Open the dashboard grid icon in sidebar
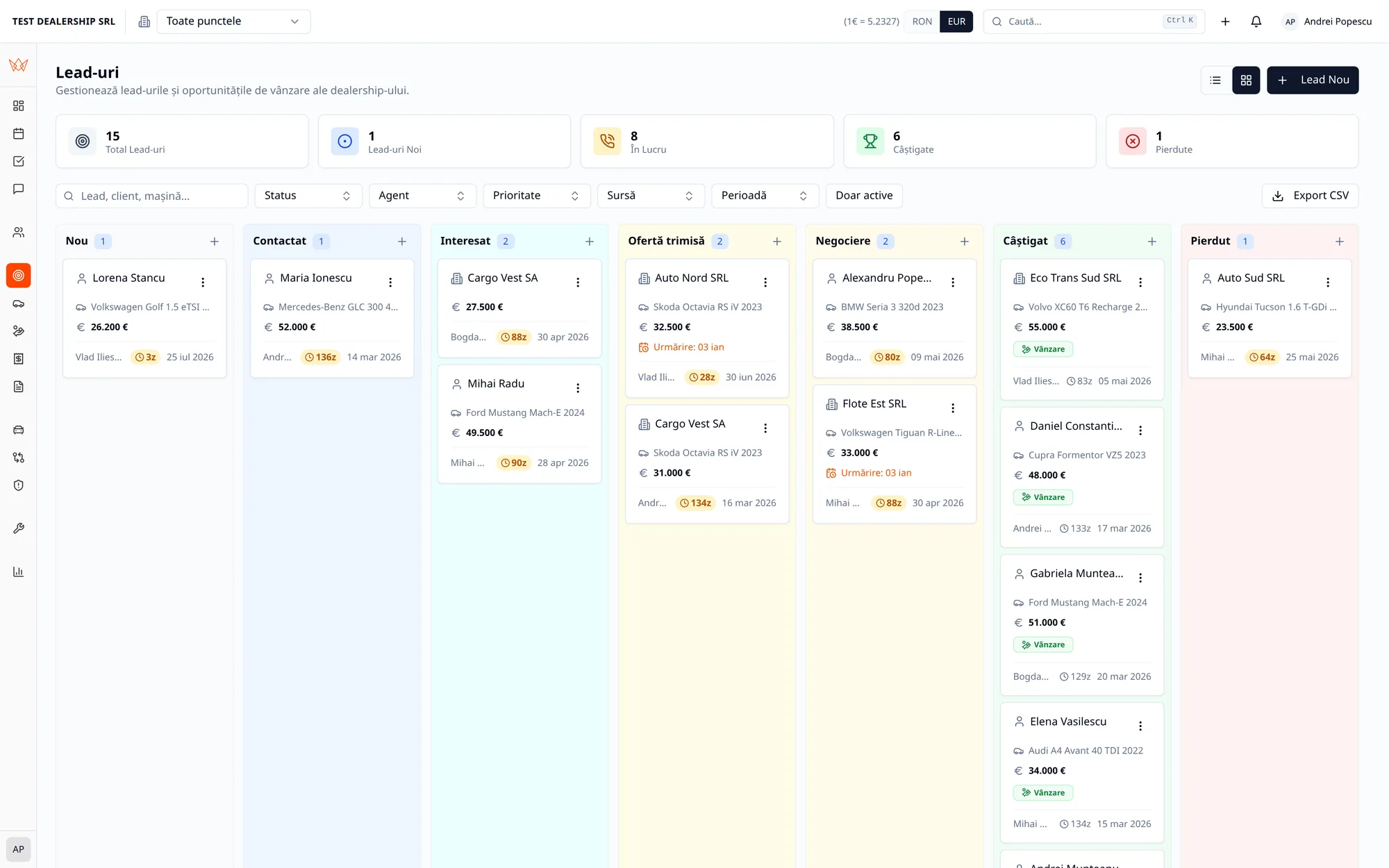 (19, 106)
